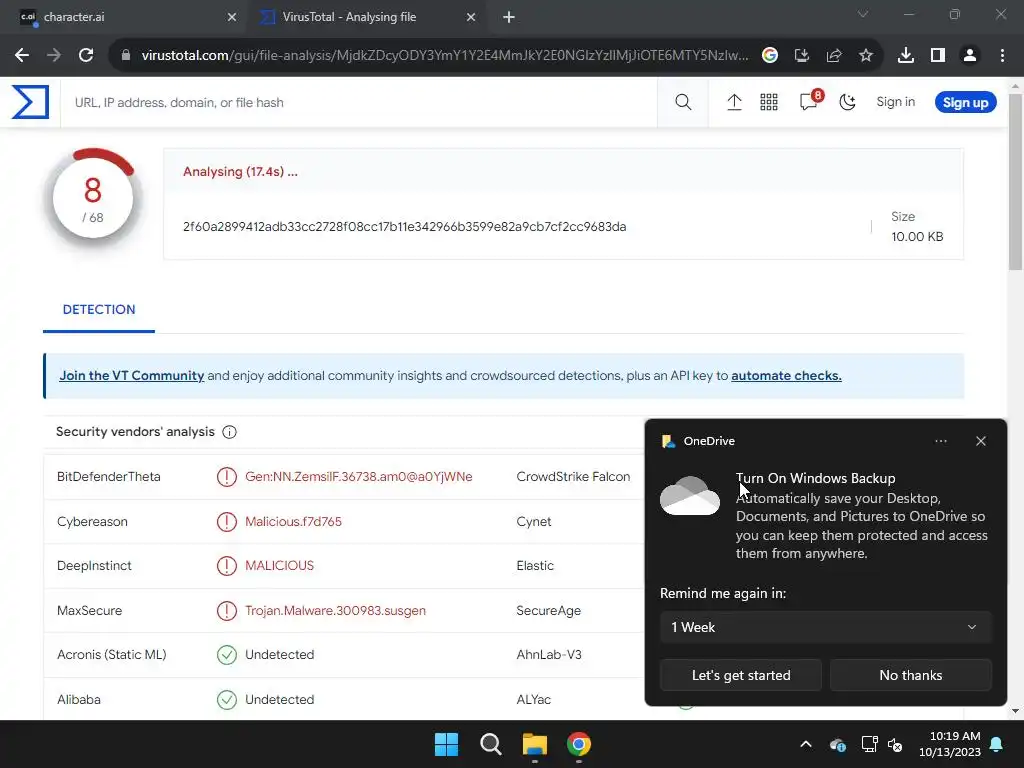Click the Malicious.f7d765 detection text
The width and height of the screenshot is (1024, 768).
[293, 522]
